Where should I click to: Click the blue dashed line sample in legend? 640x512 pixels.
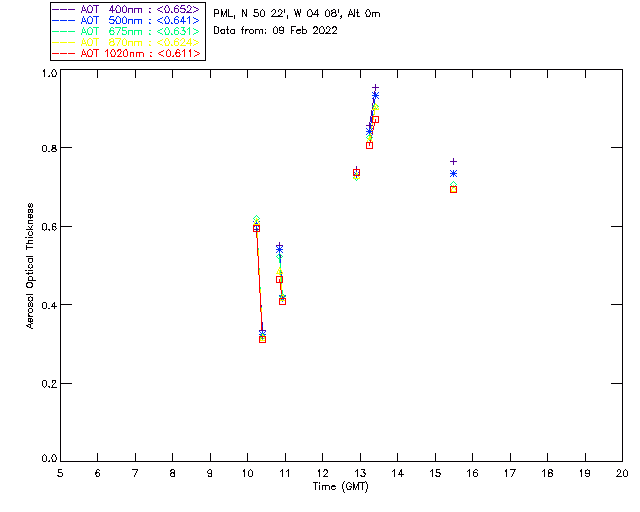[x=64, y=20]
